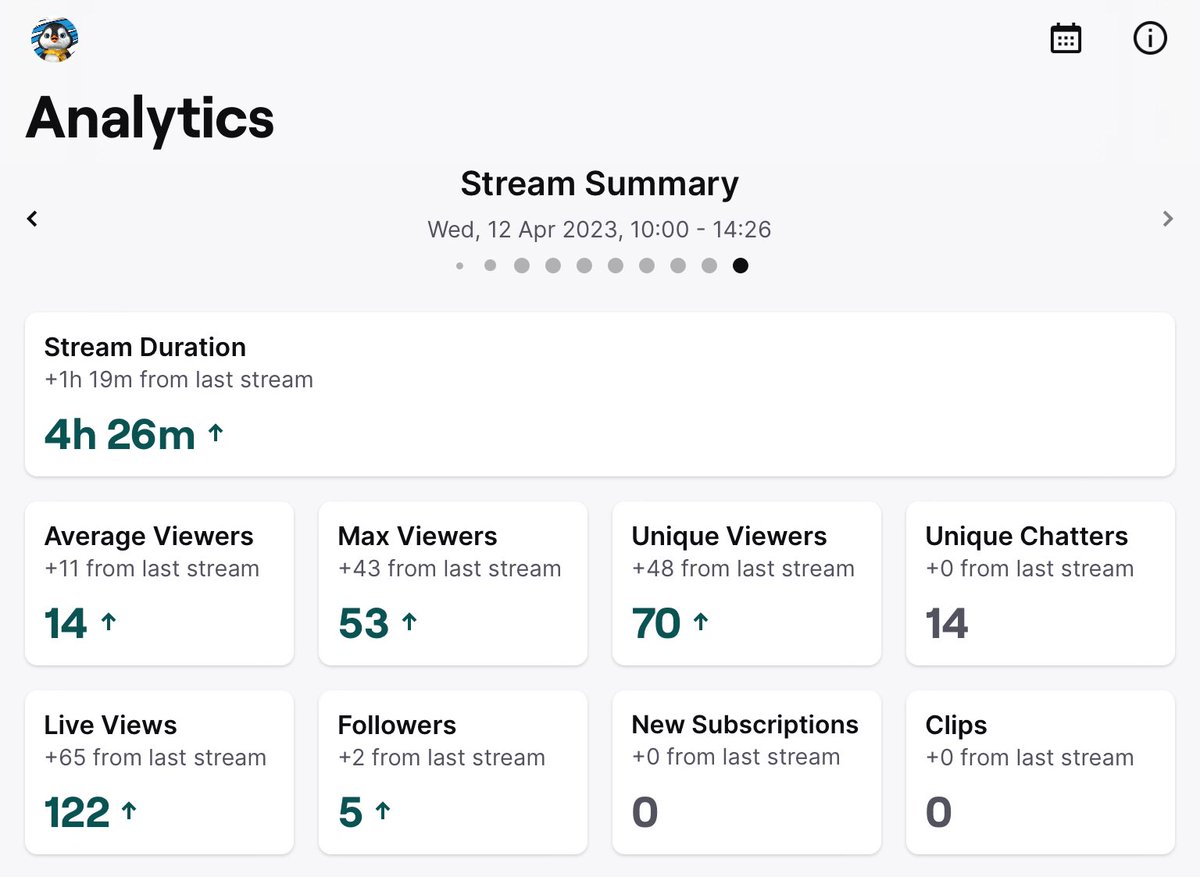The image size is (1200, 877).
Task: Select the last black pagination dot
Action: click(740, 266)
